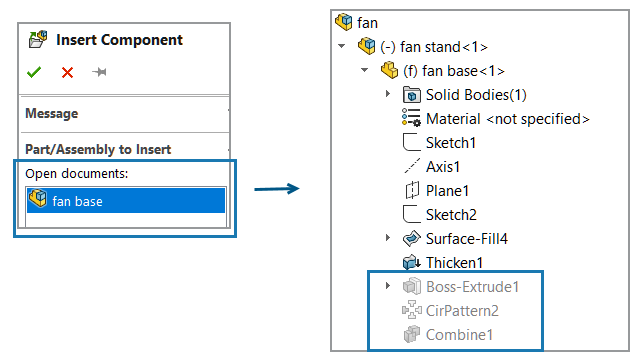Toggle the pushpin keep-visible icon

[99, 72]
